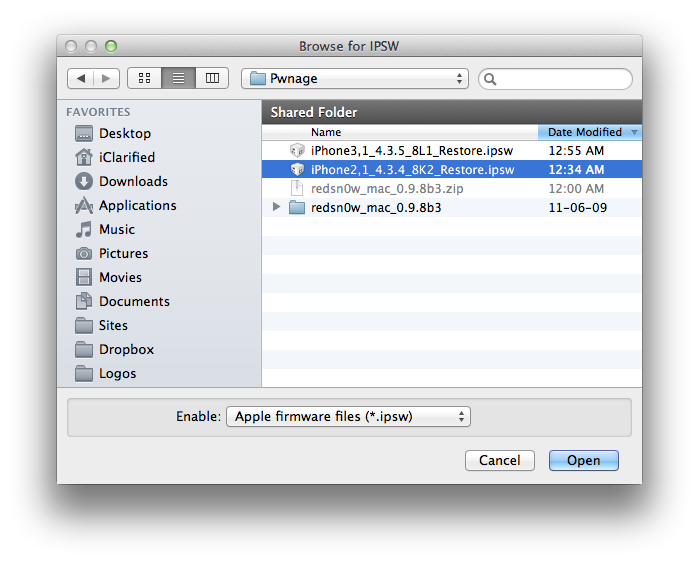
Task: Click the 12:55 AM date cell
Action: pos(576,151)
